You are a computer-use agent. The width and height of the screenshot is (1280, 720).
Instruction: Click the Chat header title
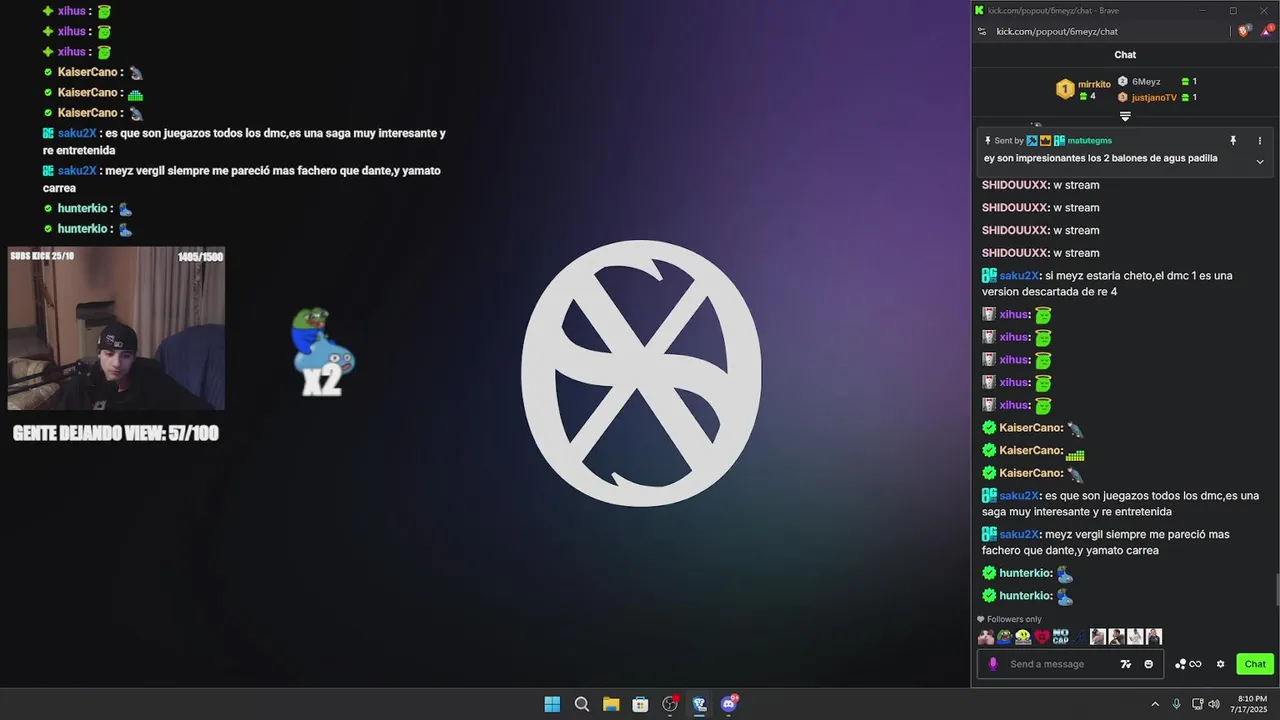coord(1125,55)
